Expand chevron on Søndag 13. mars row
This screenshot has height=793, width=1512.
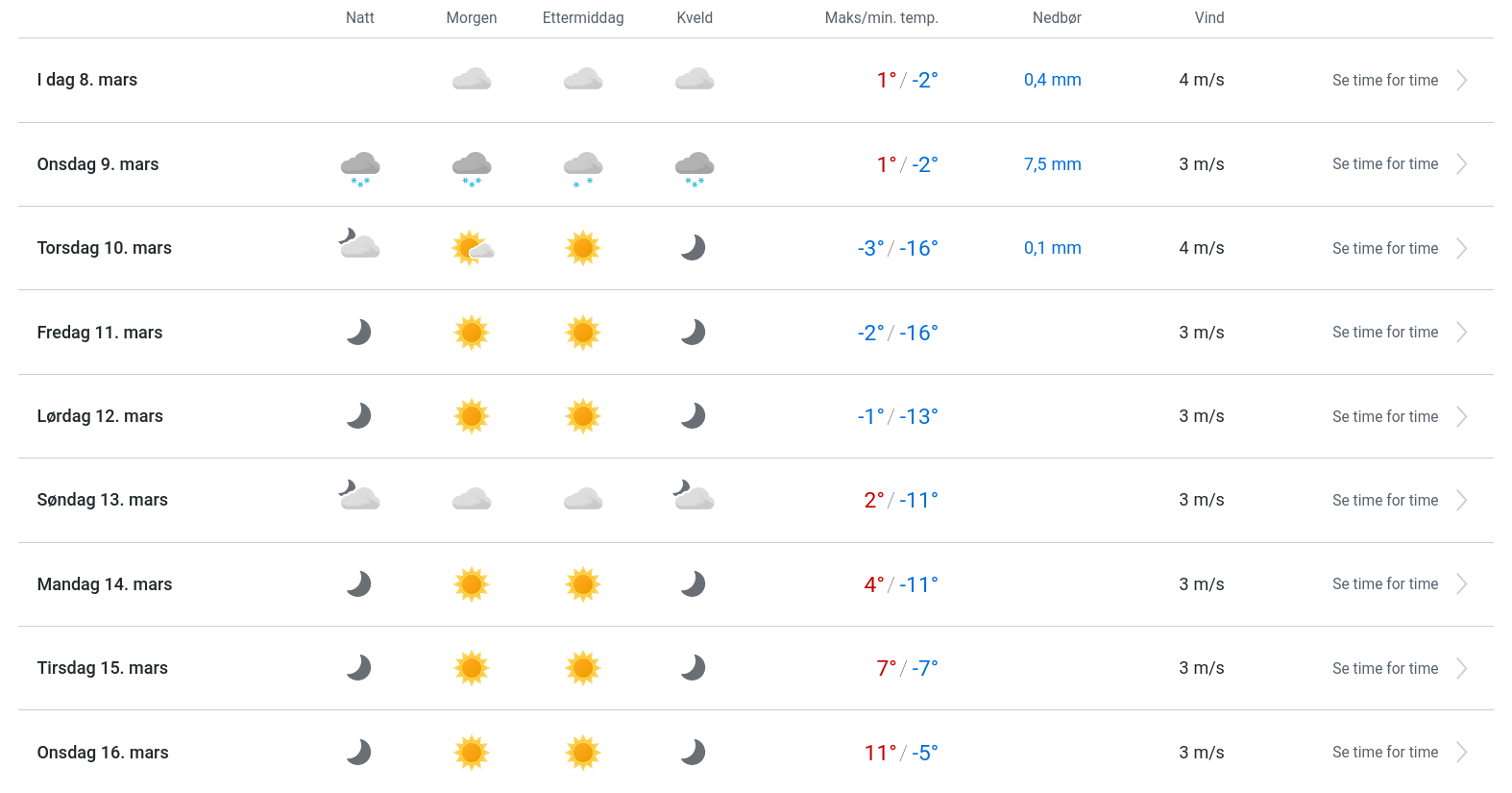1461,501
